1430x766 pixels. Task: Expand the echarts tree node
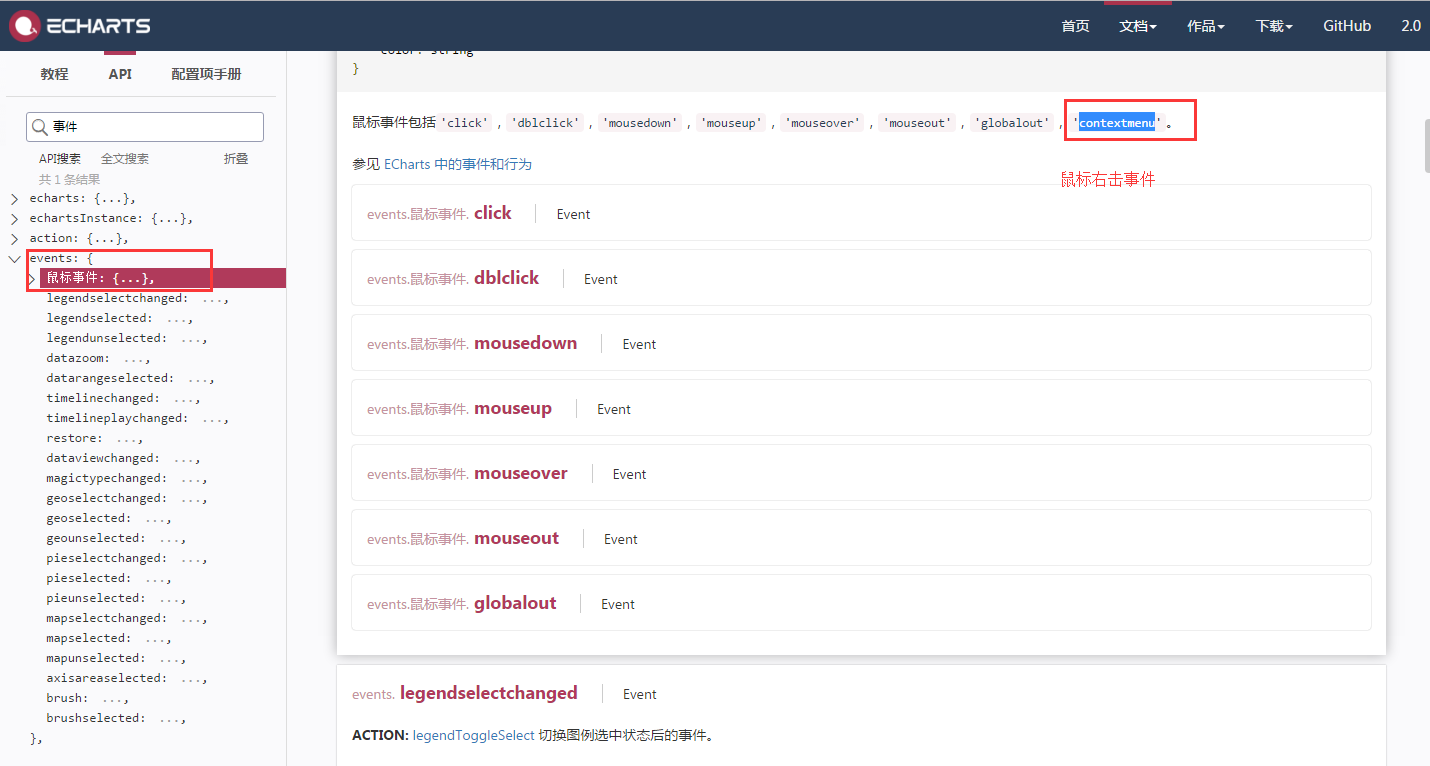tap(13, 198)
